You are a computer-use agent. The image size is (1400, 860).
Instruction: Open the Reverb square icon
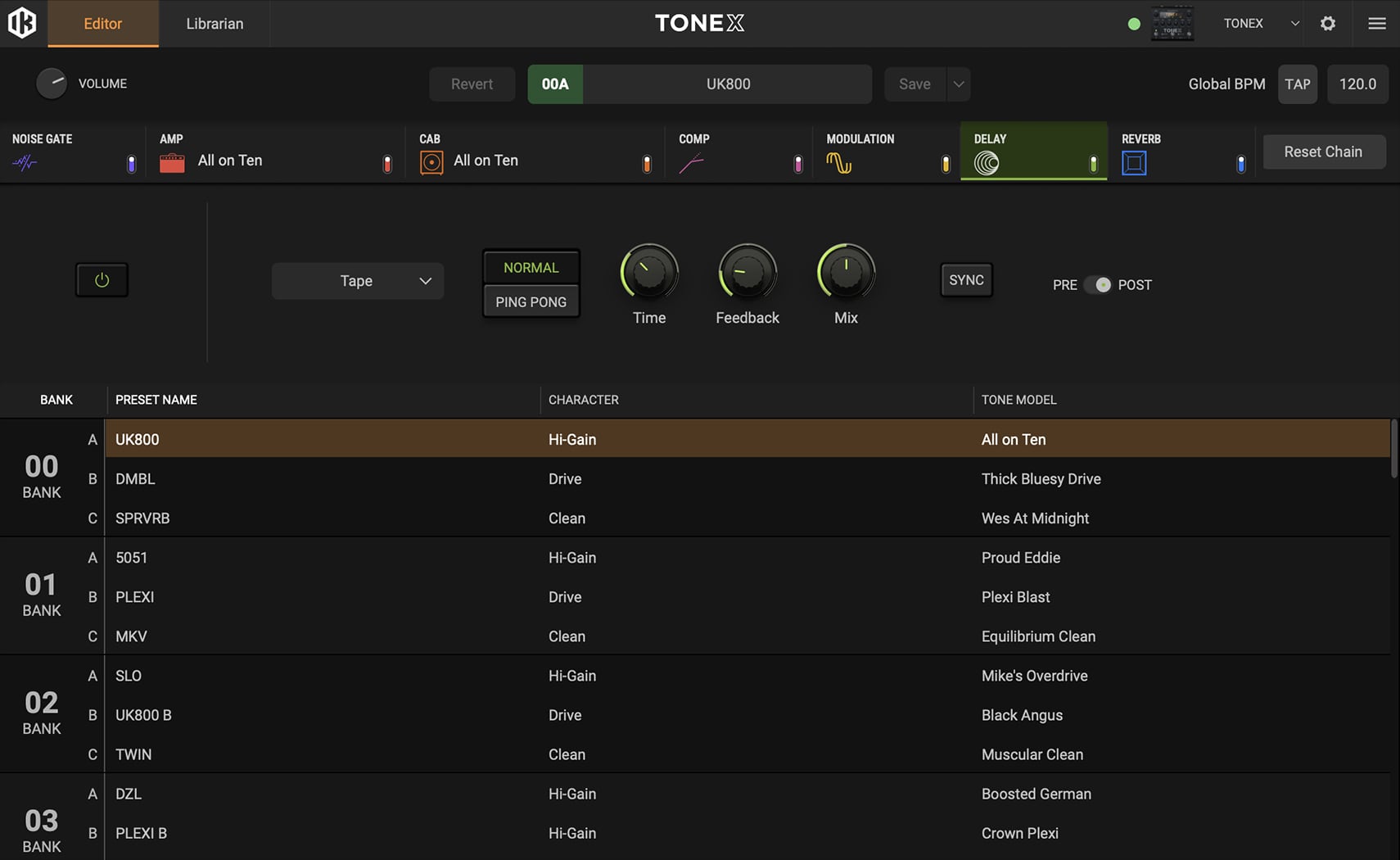coord(1134,163)
